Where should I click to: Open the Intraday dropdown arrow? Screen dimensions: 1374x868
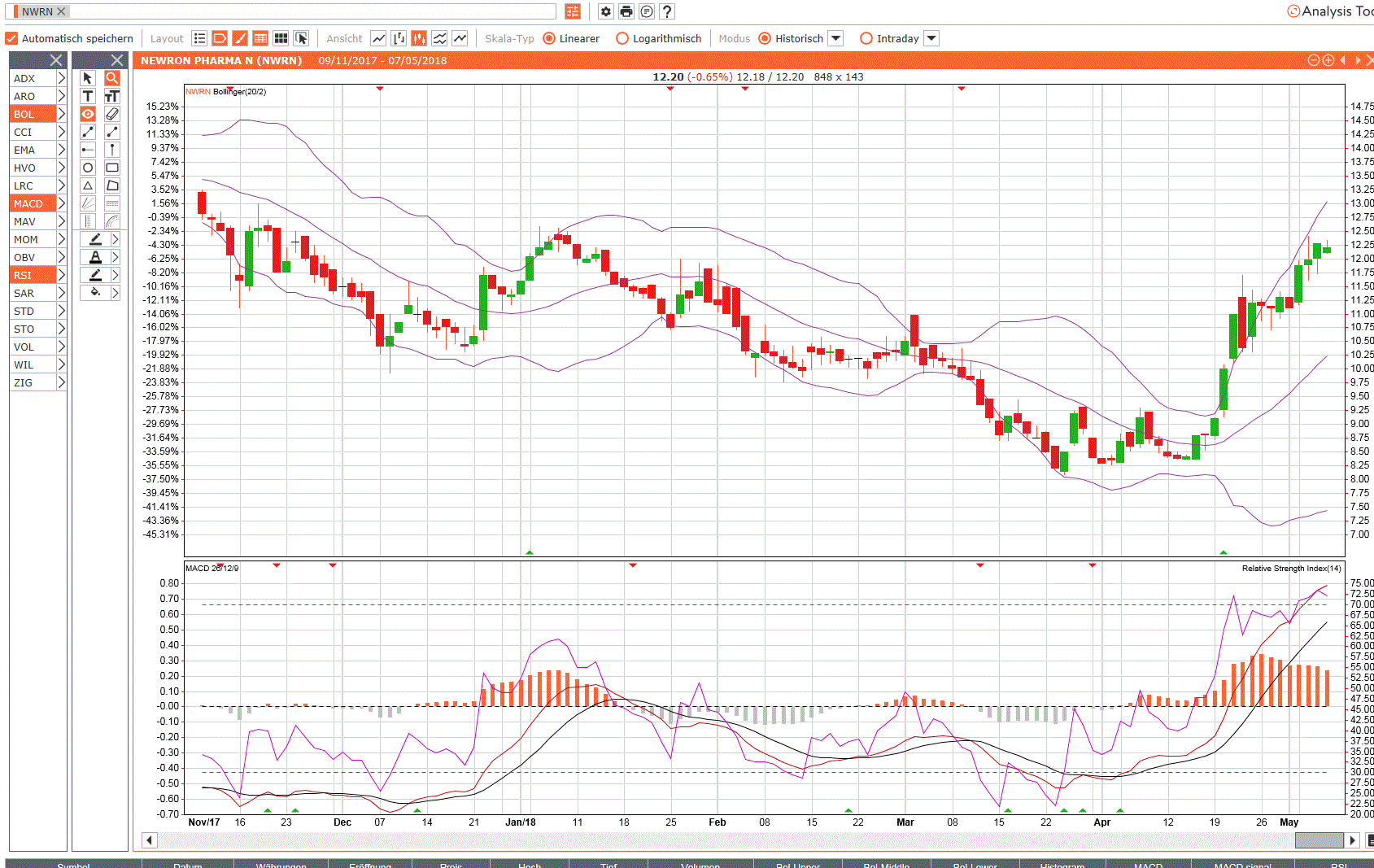[x=931, y=38]
